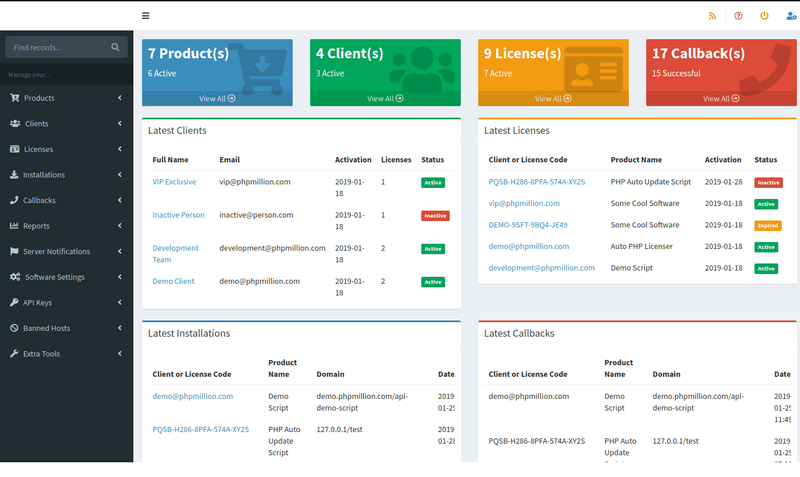The height and width of the screenshot is (477, 800).
Task: Open PQSB-H286 license in Latest Licenses
Action: (x=537, y=182)
